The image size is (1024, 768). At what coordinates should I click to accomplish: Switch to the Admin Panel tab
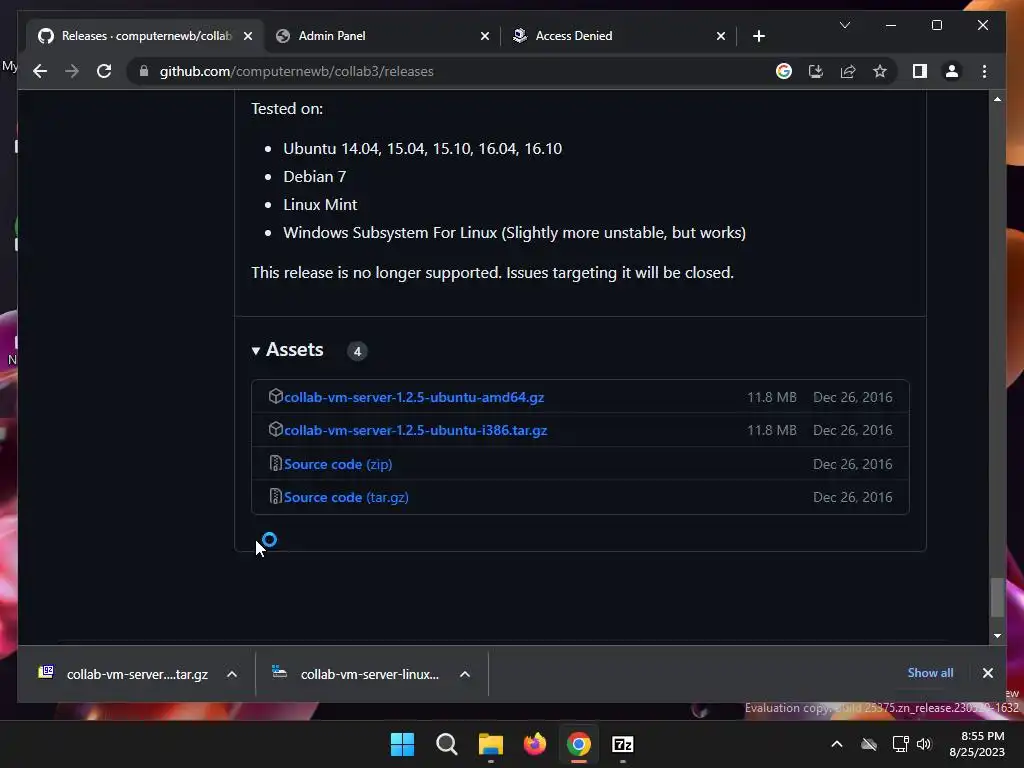[x=382, y=36]
